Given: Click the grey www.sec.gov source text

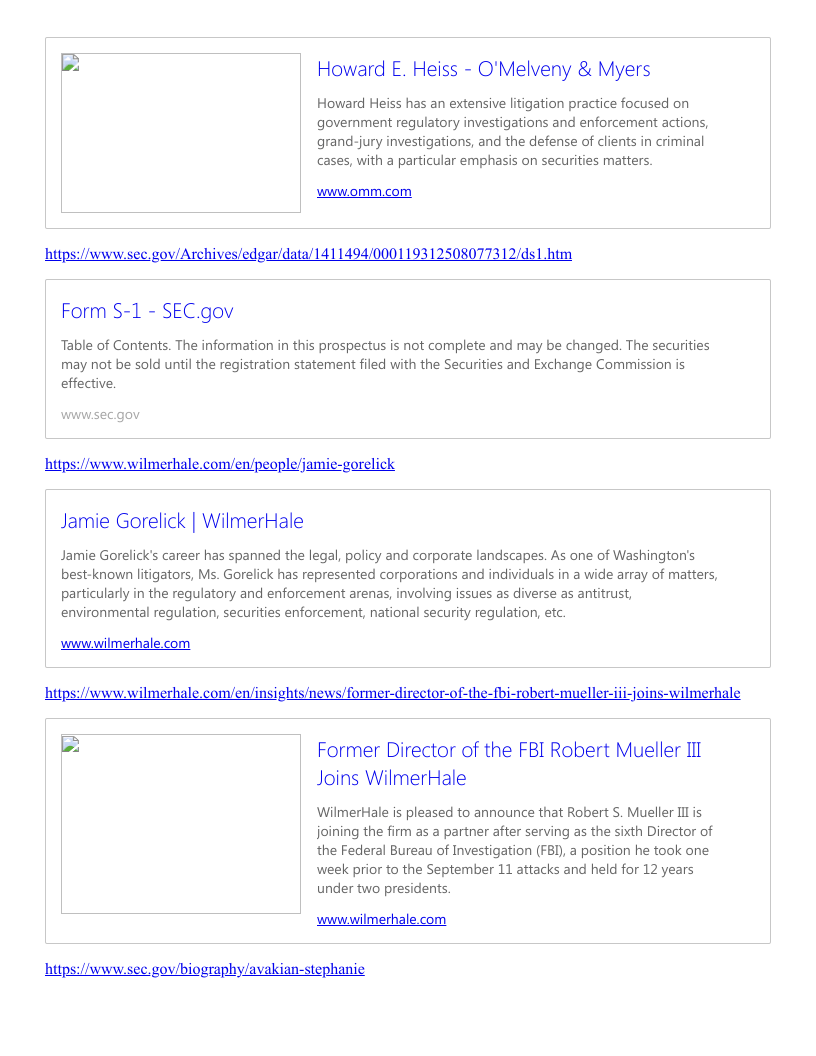Looking at the screenshot, I should click(100, 414).
